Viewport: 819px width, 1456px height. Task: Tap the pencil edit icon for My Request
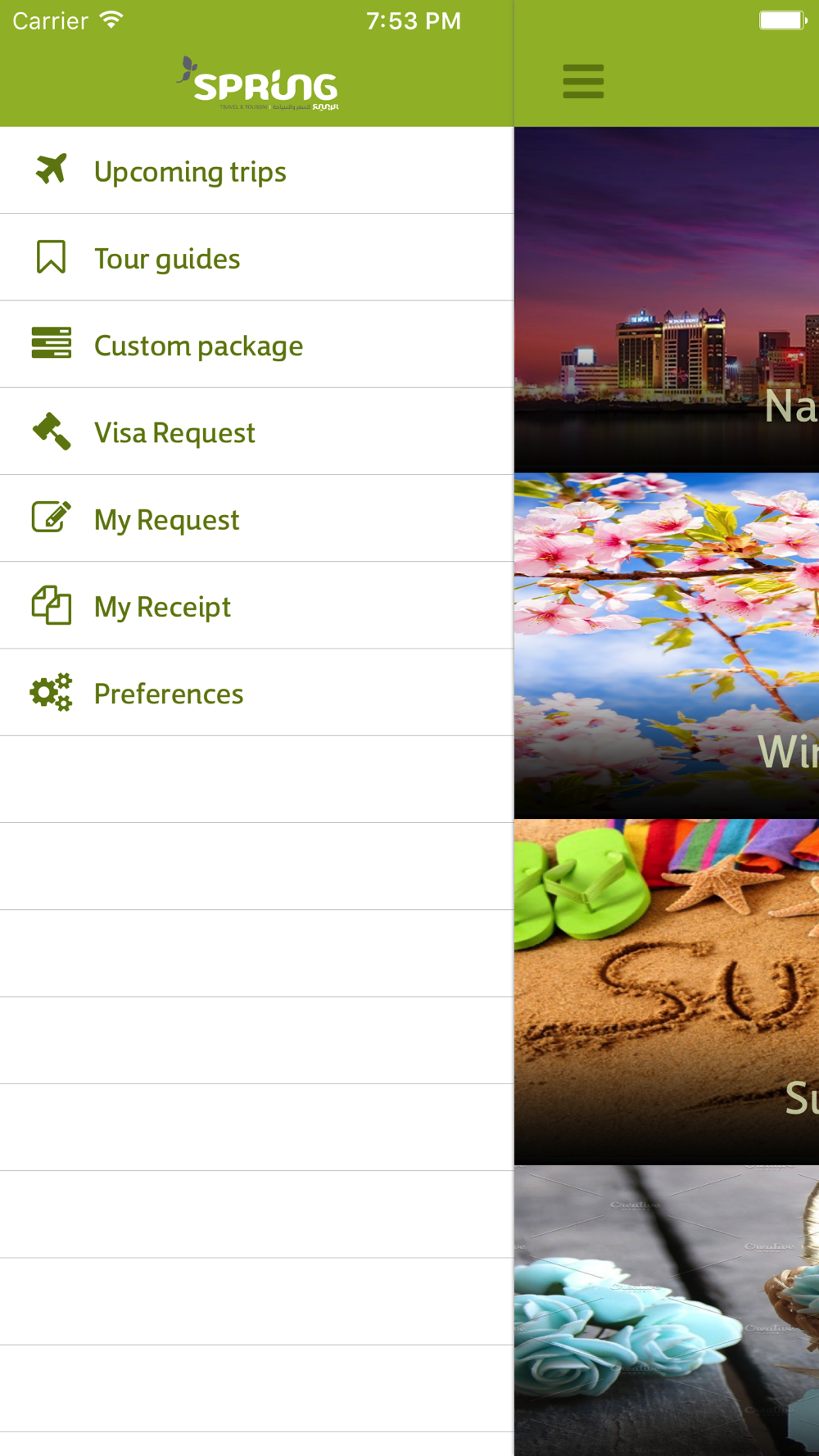[x=51, y=518]
